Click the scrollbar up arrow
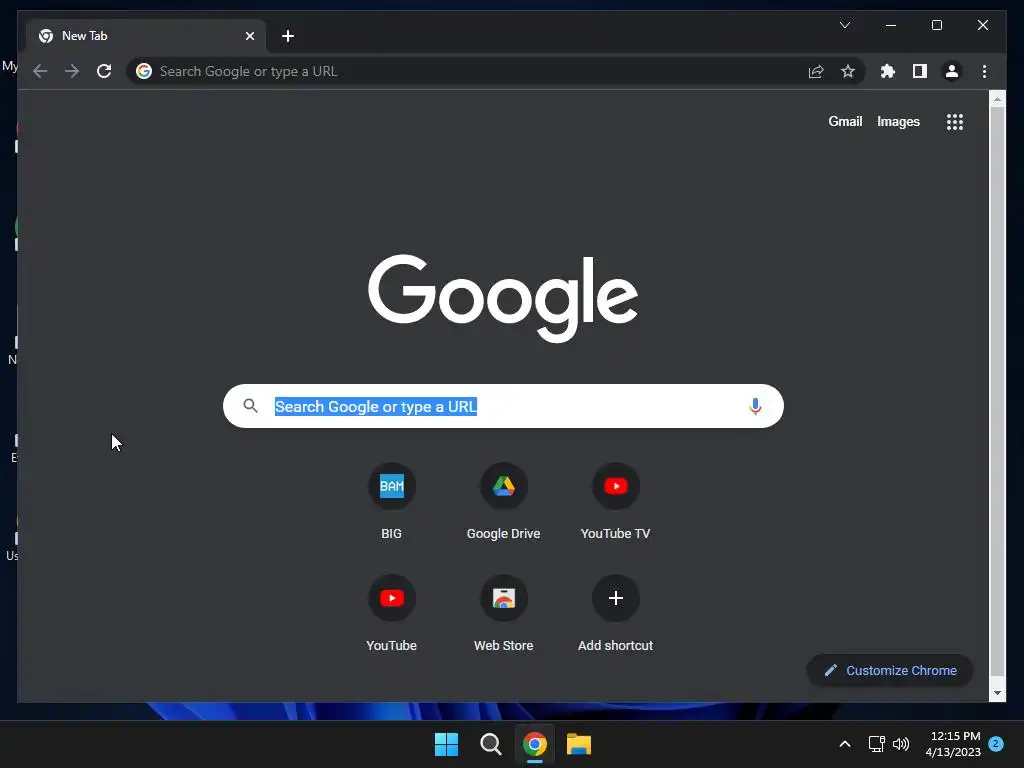The width and height of the screenshot is (1024, 768). pyautogui.click(x=997, y=99)
